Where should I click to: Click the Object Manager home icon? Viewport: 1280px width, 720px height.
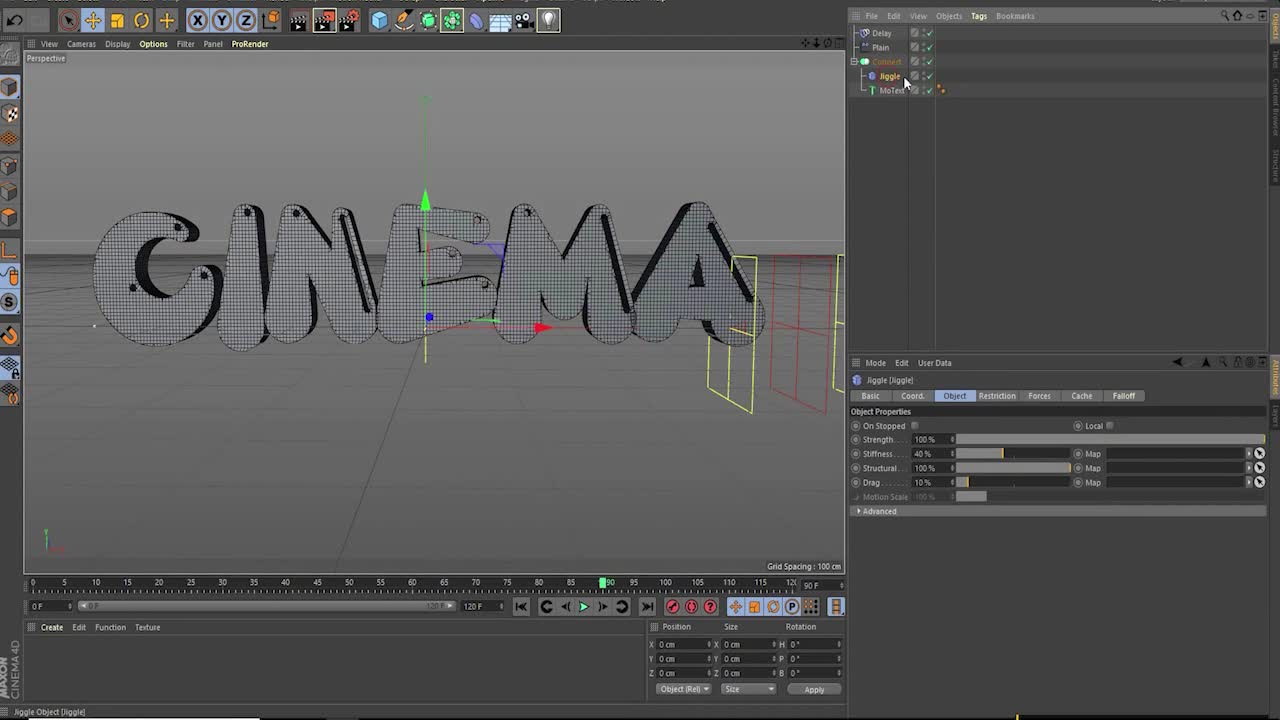1237,16
